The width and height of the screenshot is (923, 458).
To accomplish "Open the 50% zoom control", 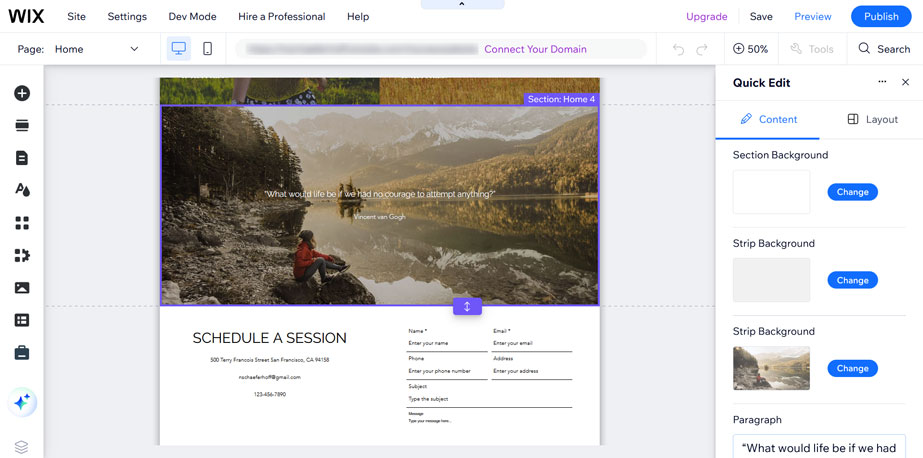I will (x=751, y=49).
